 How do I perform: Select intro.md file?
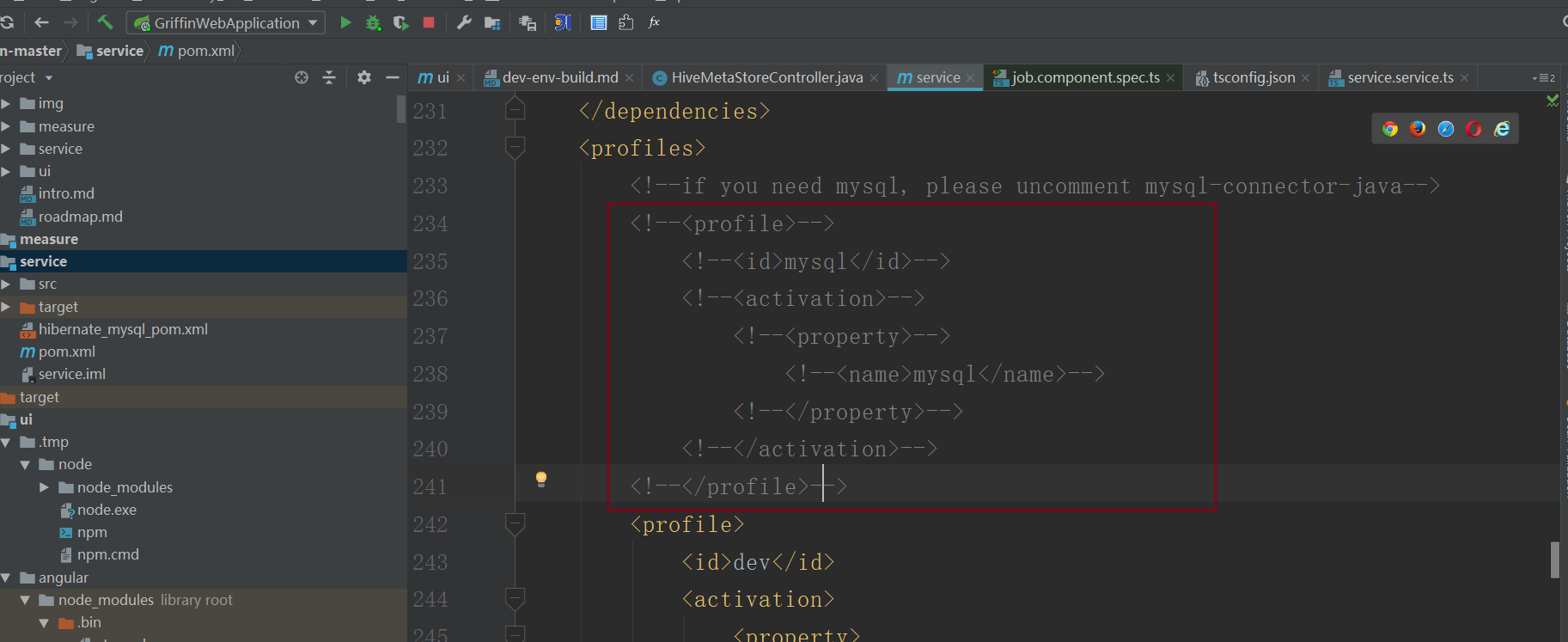pyautogui.click(x=57, y=193)
